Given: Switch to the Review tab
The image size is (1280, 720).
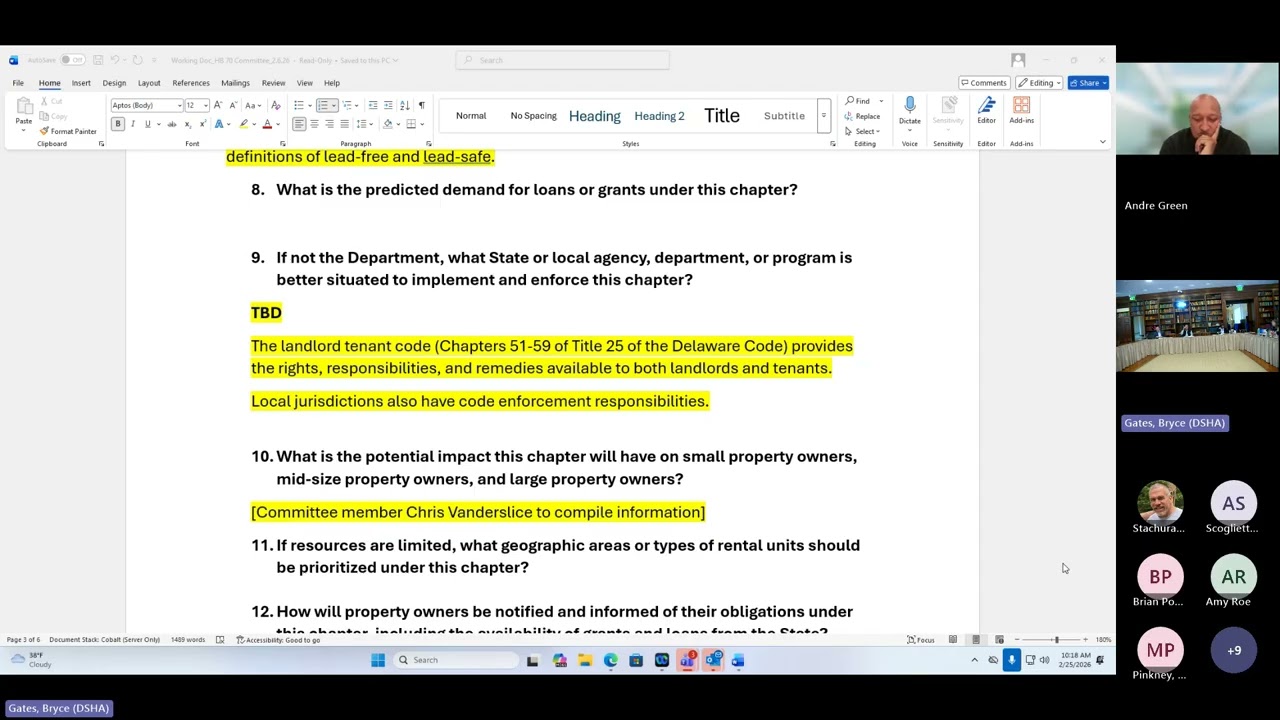Looking at the screenshot, I should point(273,83).
